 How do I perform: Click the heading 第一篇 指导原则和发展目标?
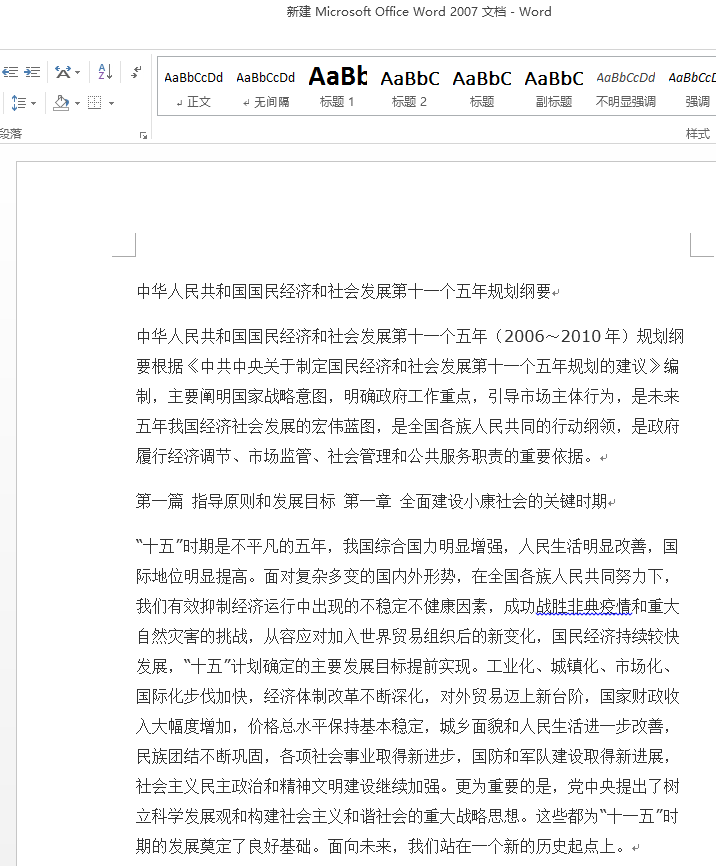point(235,501)
